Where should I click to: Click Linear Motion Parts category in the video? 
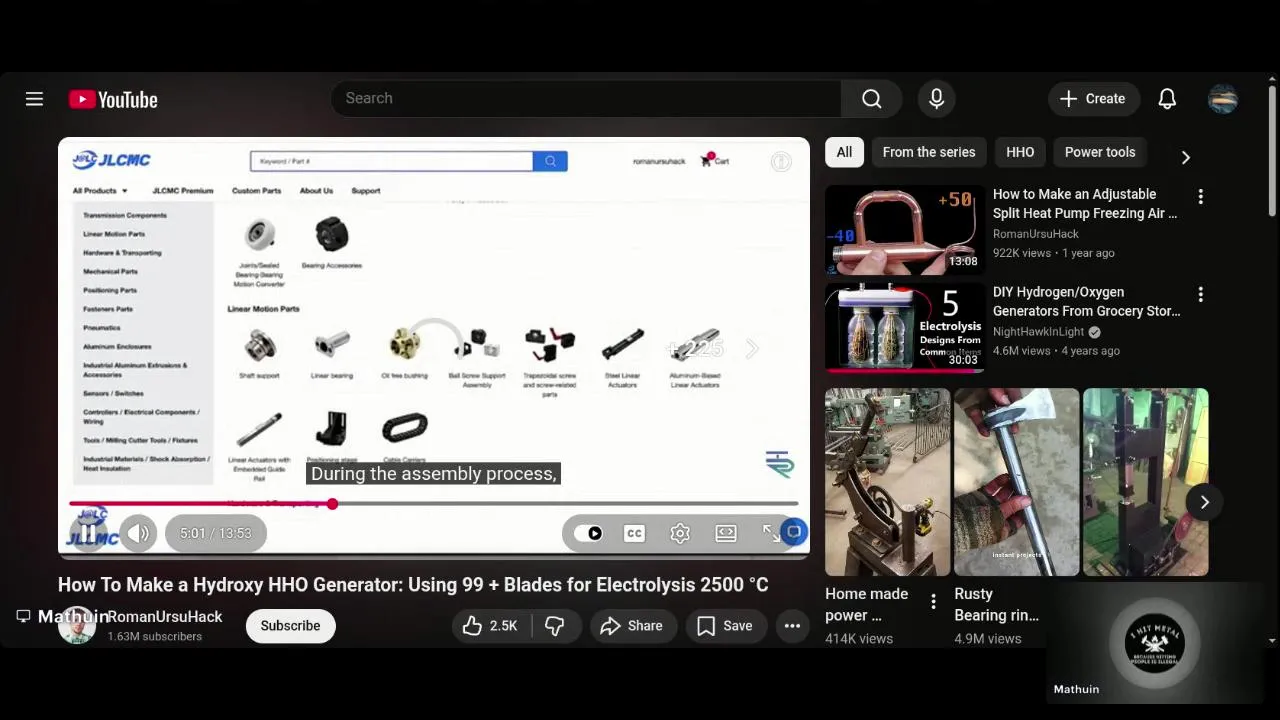pos(114,234)
